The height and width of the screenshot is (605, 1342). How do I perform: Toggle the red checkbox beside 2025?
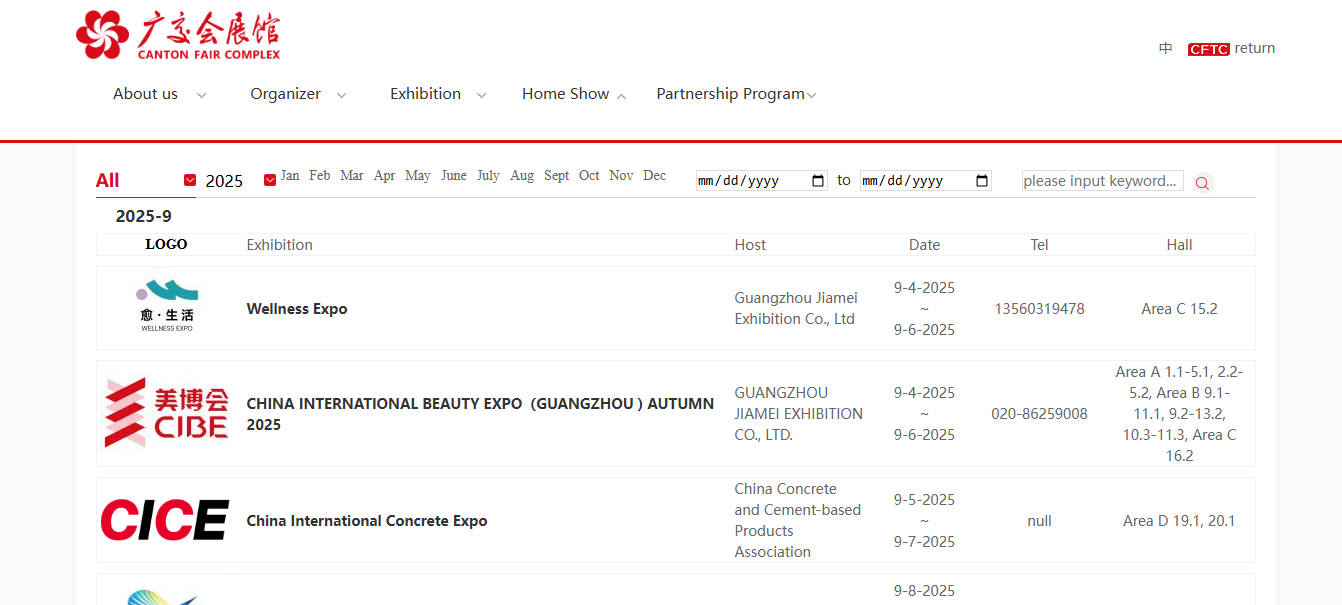(x=269, y=179)
